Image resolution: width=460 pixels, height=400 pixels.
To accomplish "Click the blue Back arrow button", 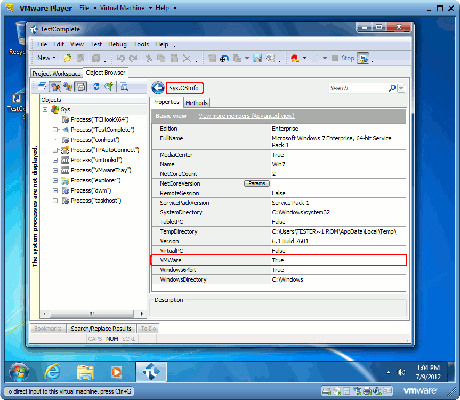I will point(158,88).
